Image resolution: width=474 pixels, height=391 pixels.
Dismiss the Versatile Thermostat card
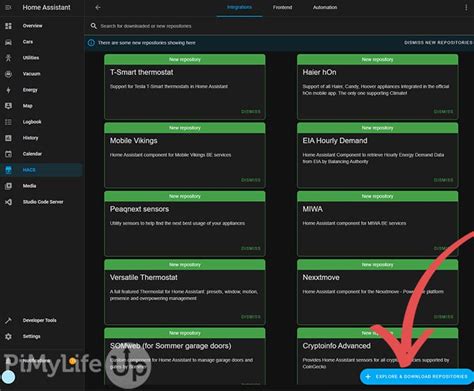click(x=251, y=317)
